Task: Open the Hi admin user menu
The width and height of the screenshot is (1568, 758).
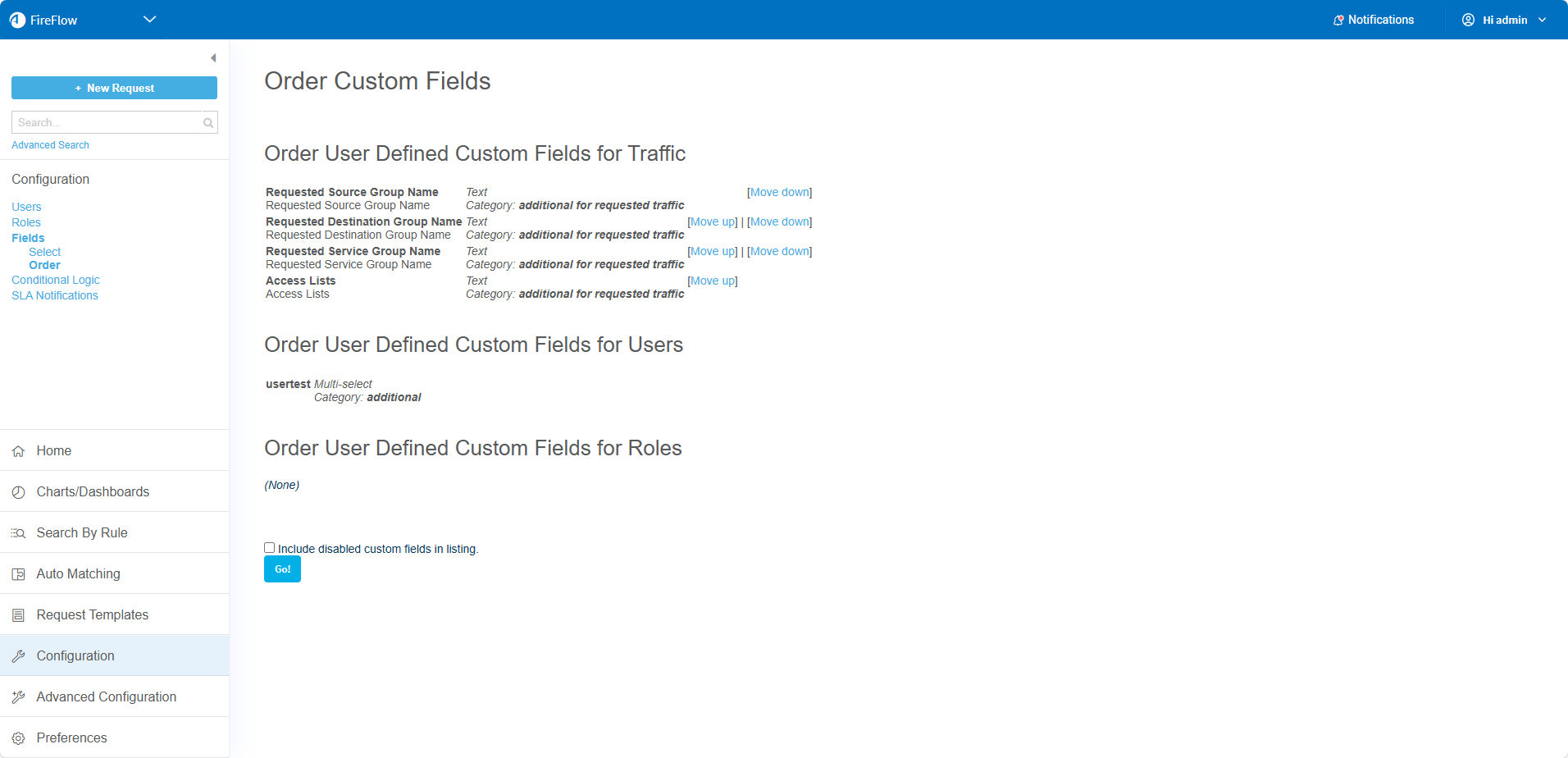Action: click(x=1505, y=20)
